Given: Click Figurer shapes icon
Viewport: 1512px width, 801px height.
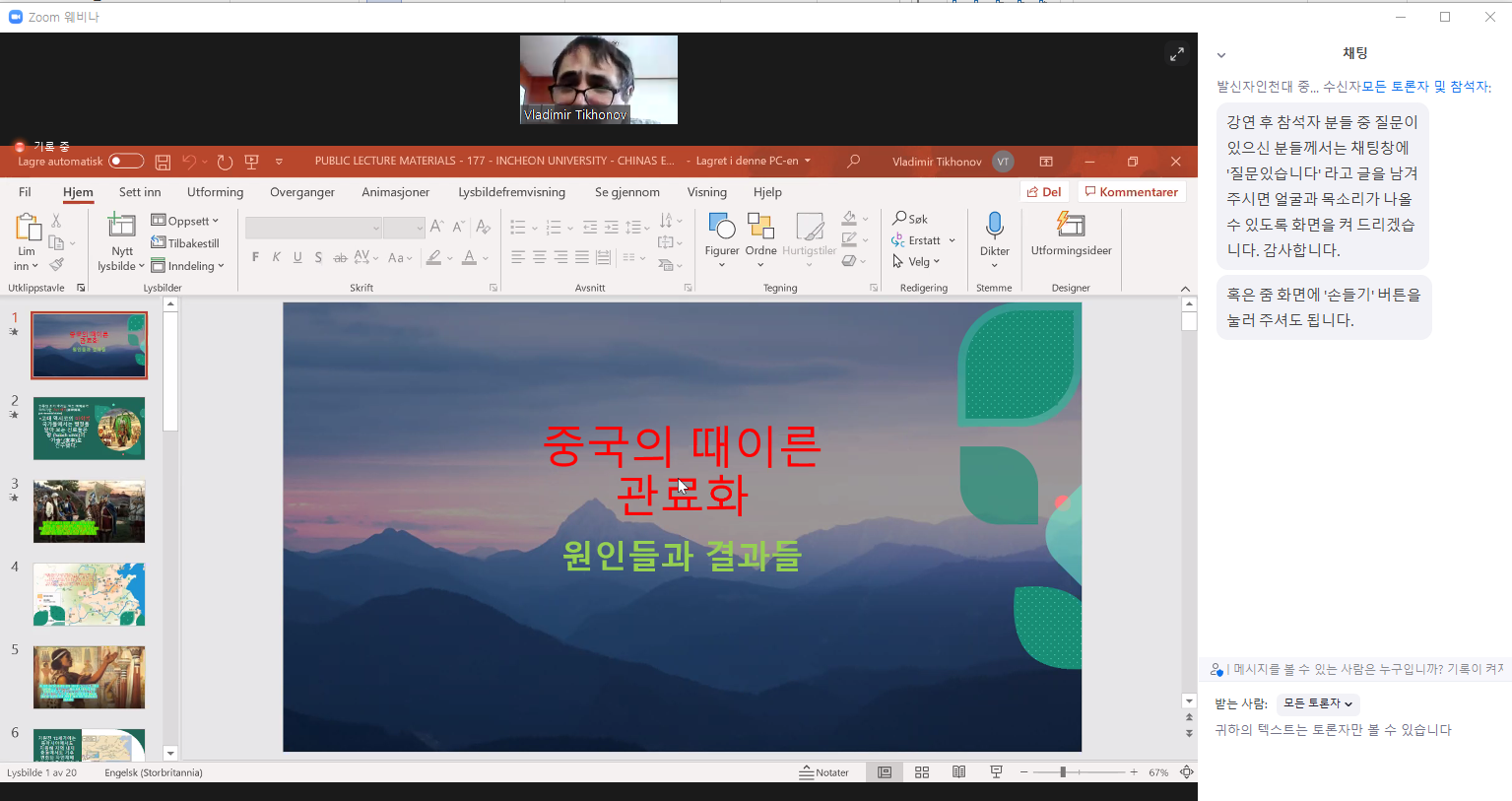Looking at the screenshot, I should point(722,227).
